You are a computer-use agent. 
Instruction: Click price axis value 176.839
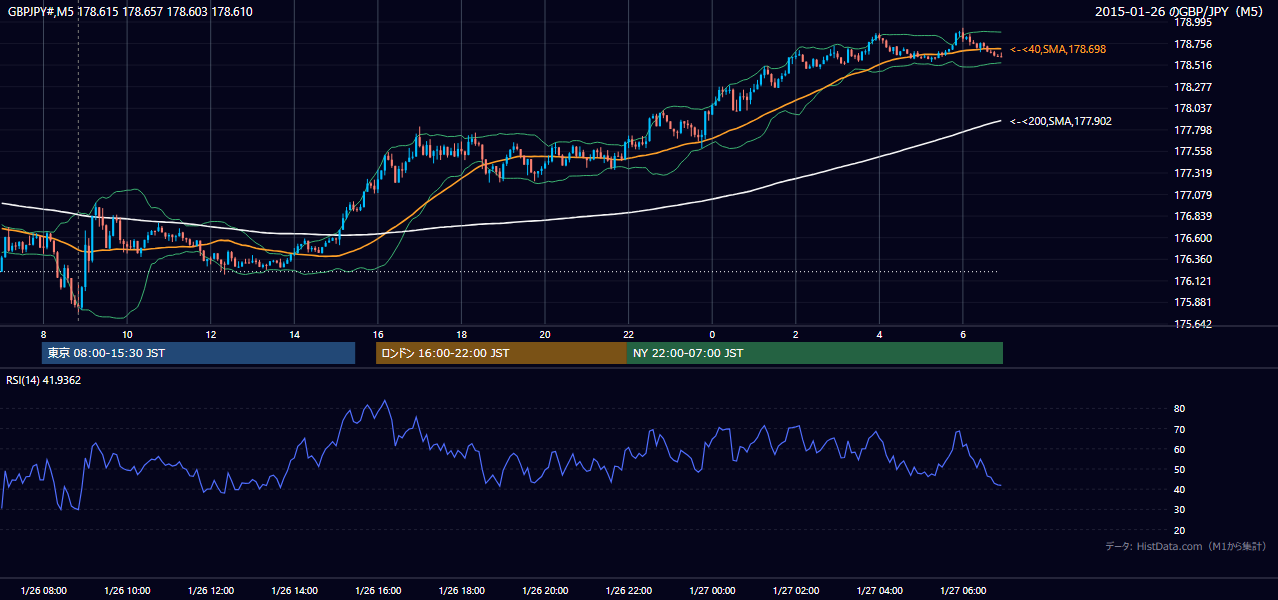click(1193, 216)
